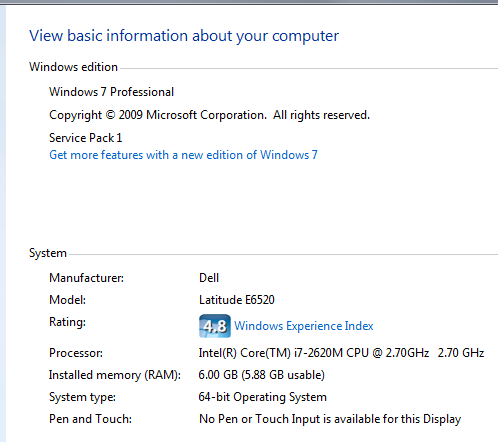
Task: Select the Intel Core i7-2620M processor value
Action: [341, 353]
